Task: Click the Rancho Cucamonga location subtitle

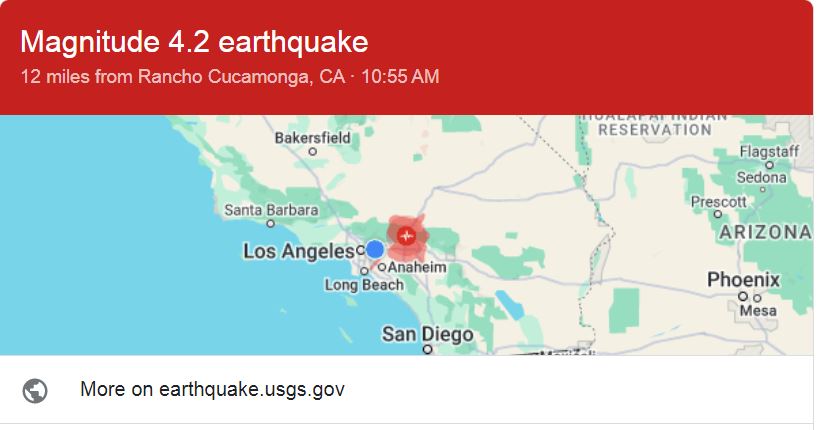Action: 230,77
